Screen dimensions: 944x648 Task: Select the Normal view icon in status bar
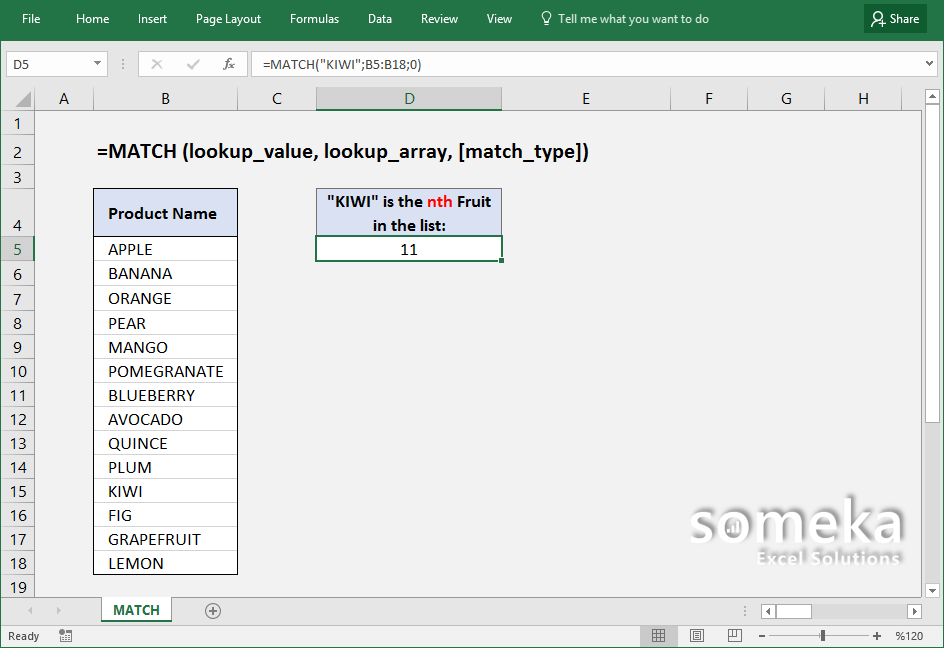click(x=658, y=635)
